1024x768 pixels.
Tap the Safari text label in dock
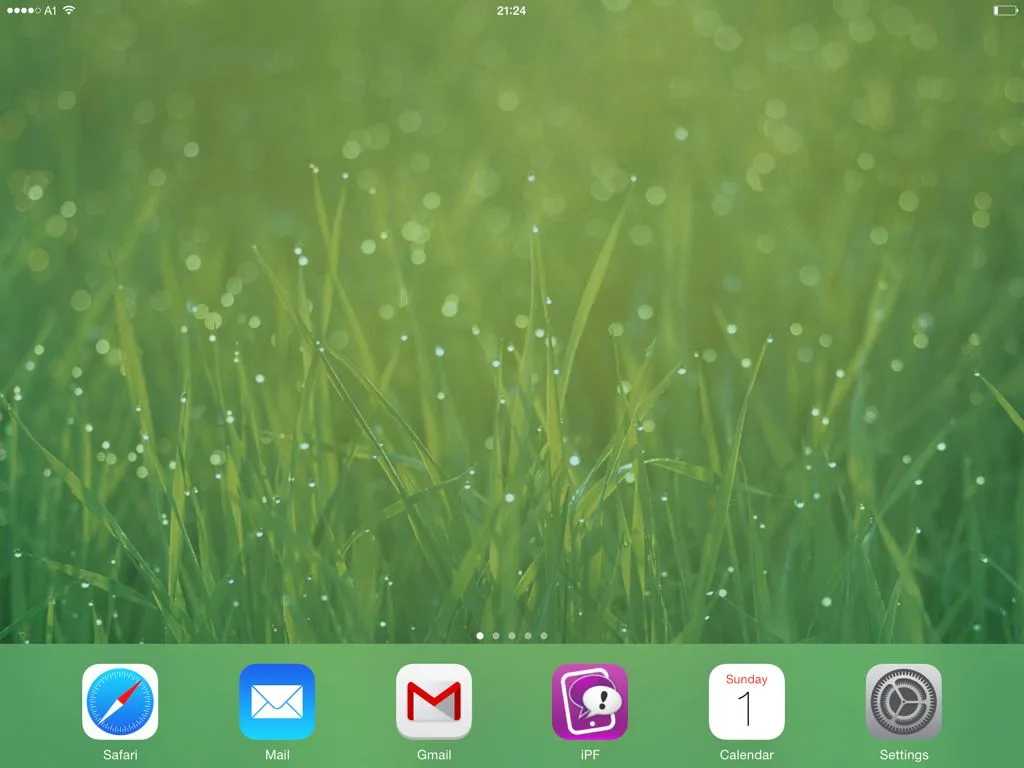pyautogui.click(x=120, y=755)
